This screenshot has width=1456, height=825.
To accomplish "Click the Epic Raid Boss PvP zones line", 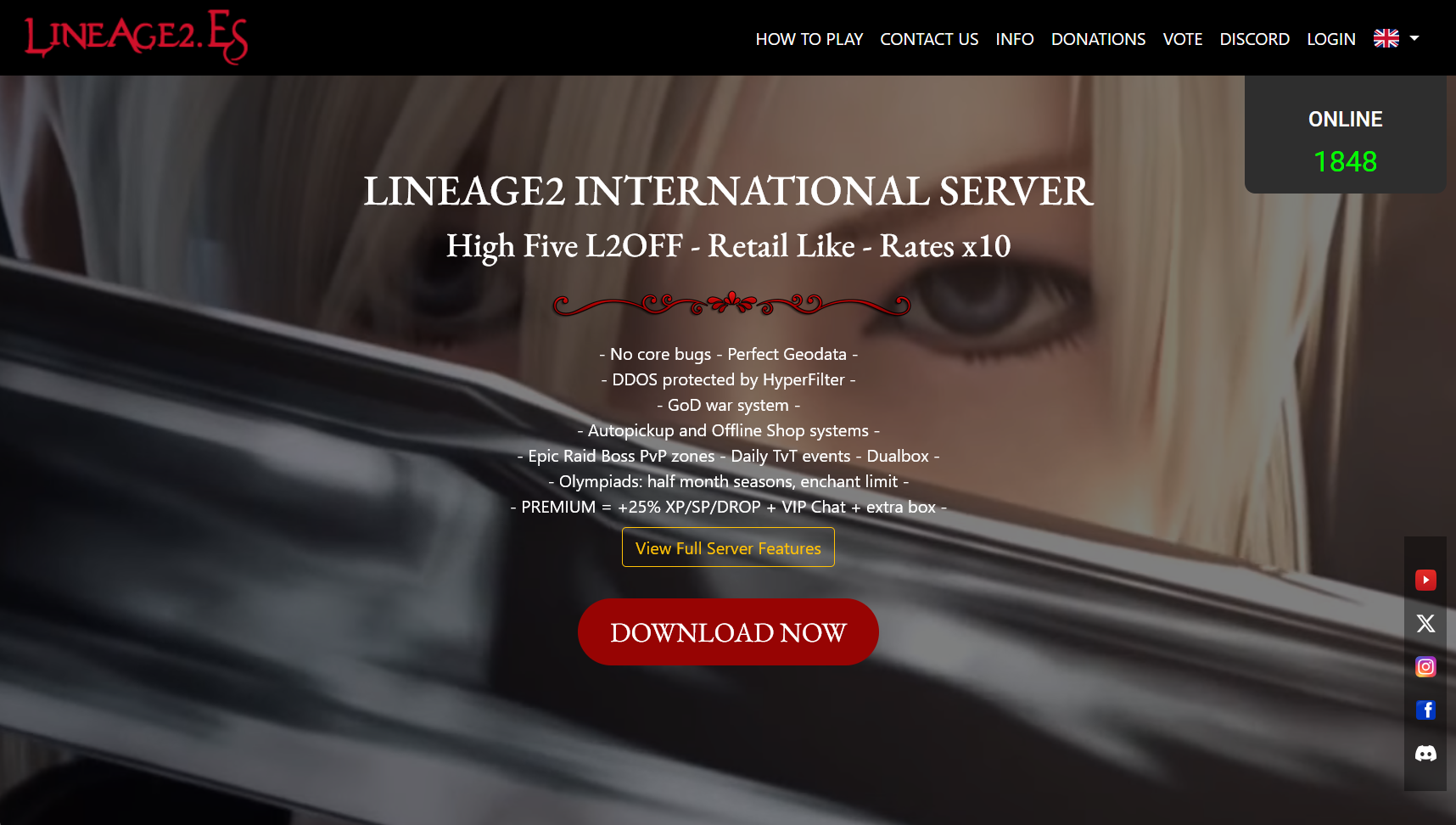I will click(728, 456).
